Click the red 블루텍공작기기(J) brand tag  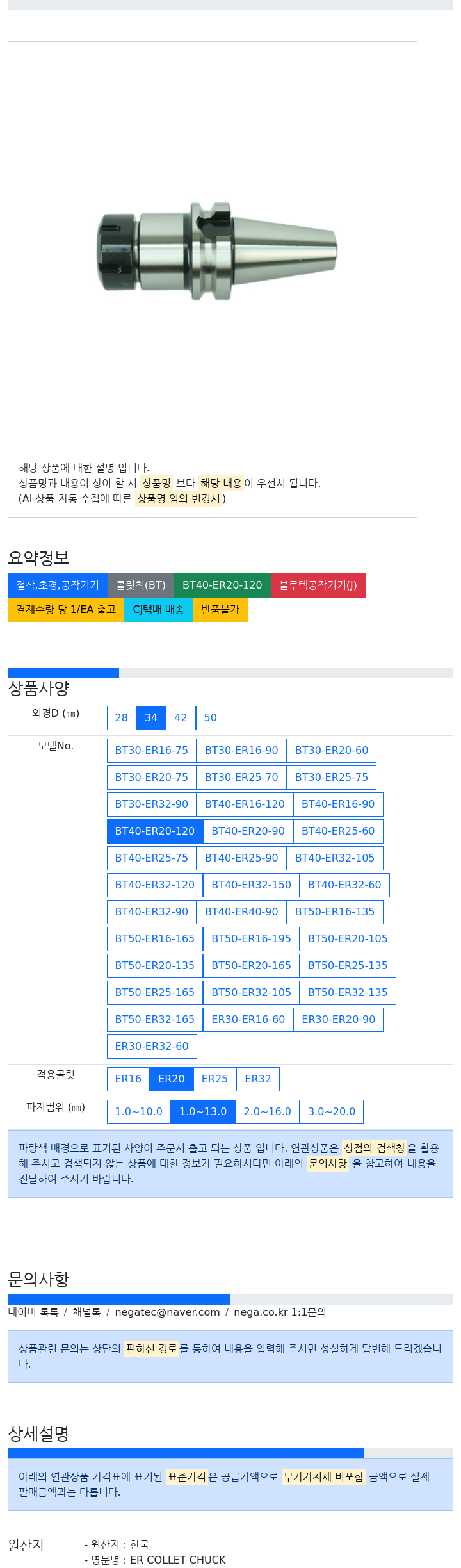click(318, 585)
